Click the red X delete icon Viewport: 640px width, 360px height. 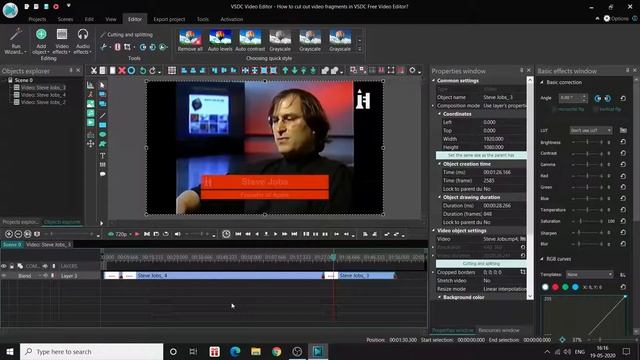click(122, 71)
